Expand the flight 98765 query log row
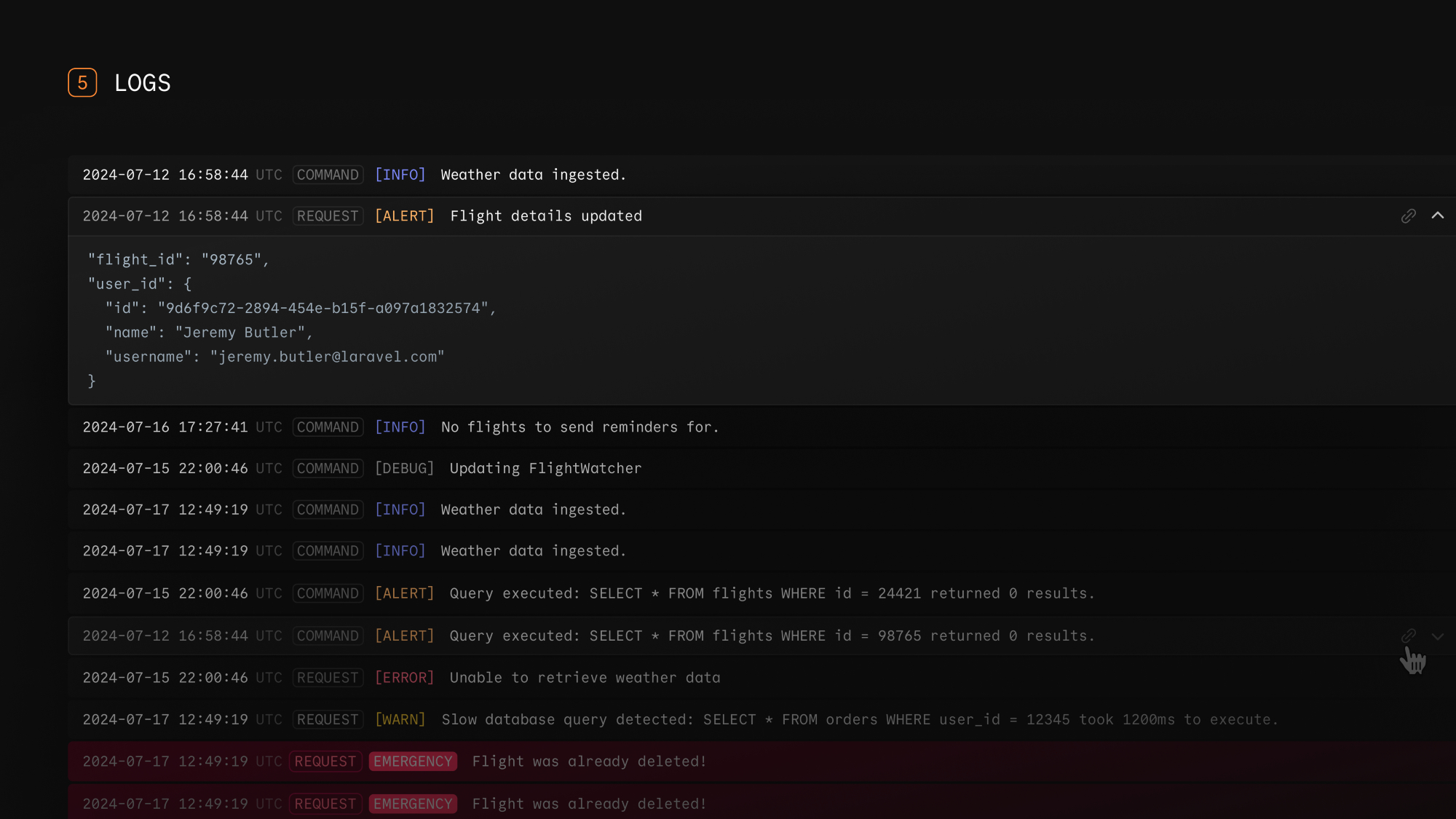Screen dimensions: 1456x819 click(1437, 636)
